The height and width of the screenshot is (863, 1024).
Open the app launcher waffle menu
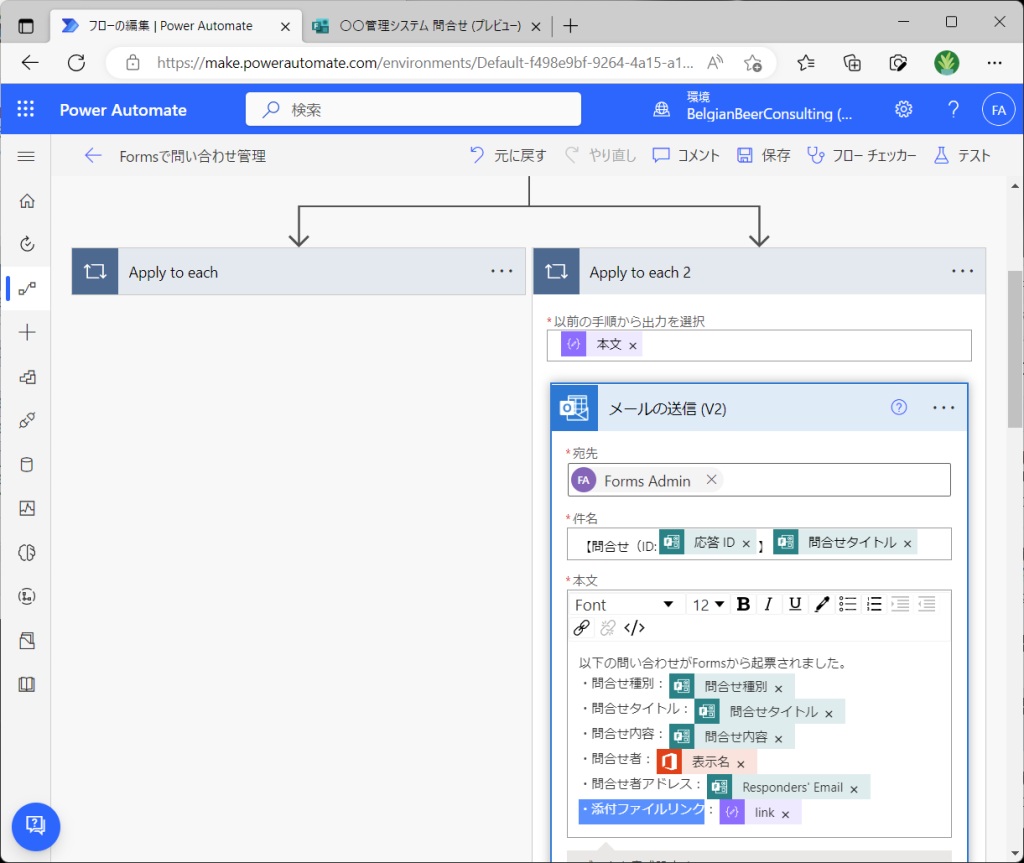click(x=26, y=110)
